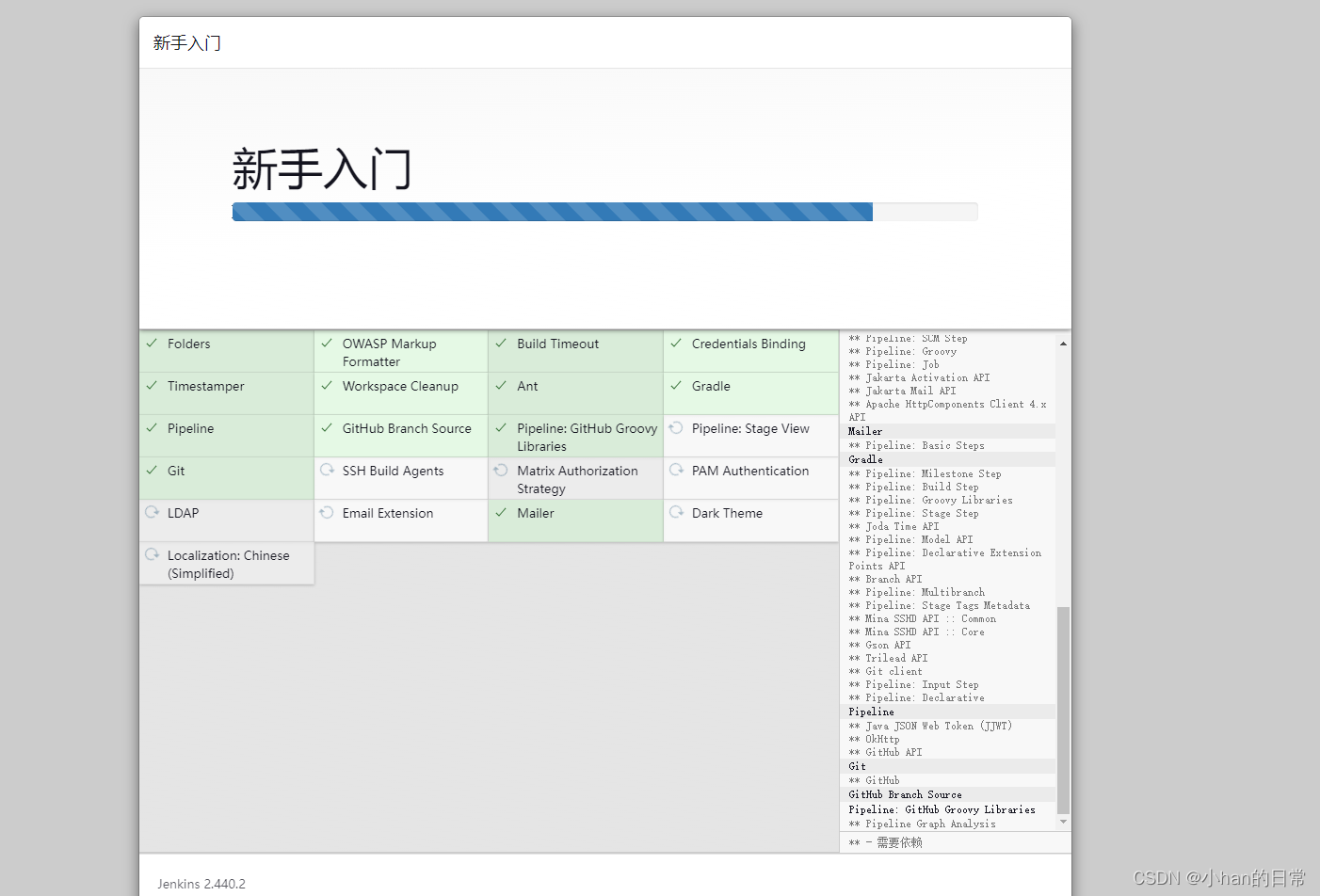1320x896 pixels.
Task: Click the OWASP Markup Formatter label
Action: (390, 353)
